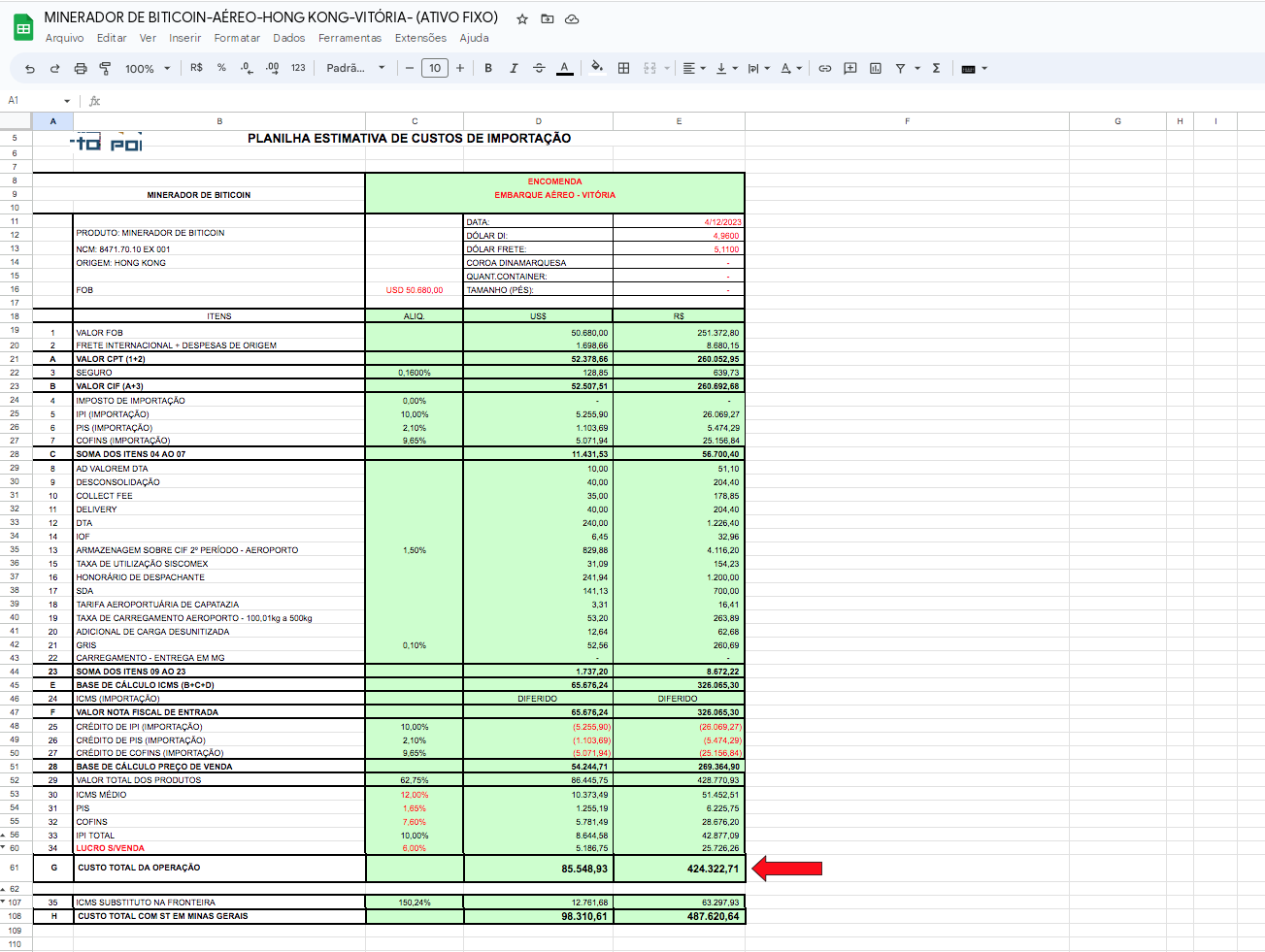1265x952 pixels.
Task: Open the 123 more number formats menu
Action: pyautogui.click(x=298, y=68)
